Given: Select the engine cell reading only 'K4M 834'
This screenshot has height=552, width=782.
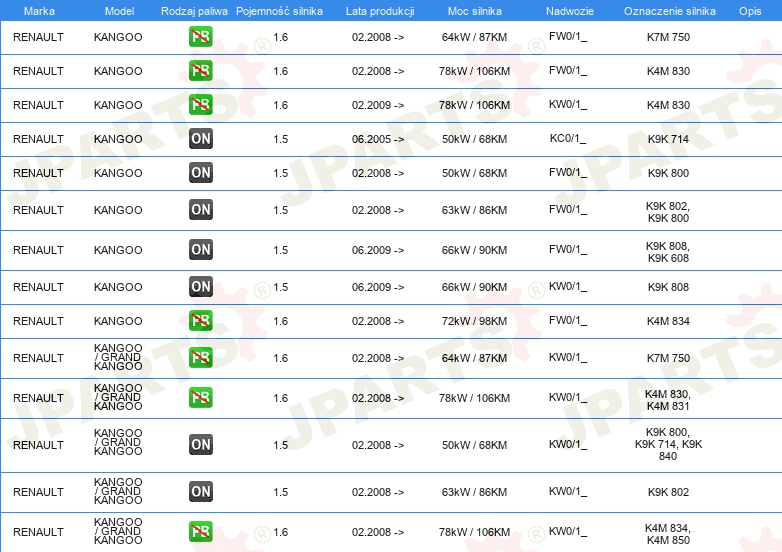Looking at the screenshot, I should tap(668, 321).
